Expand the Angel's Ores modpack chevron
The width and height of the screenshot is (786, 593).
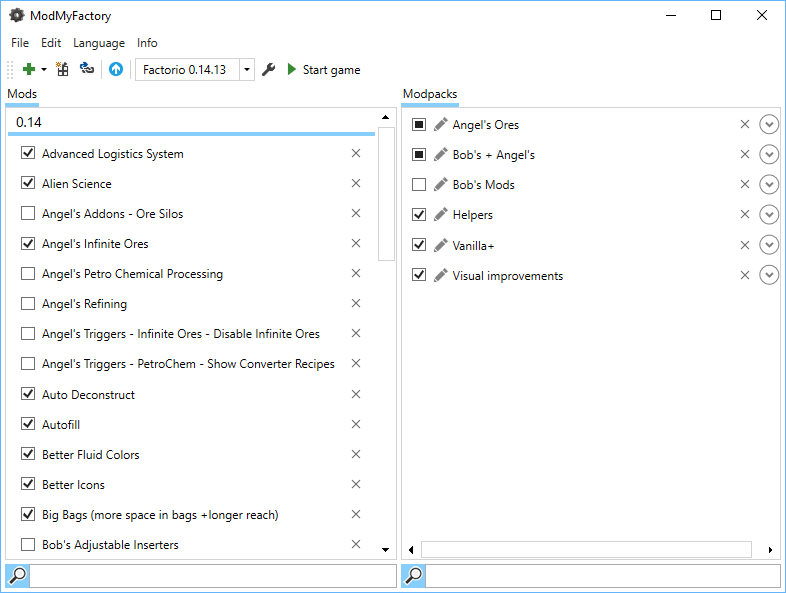(769, 124)
